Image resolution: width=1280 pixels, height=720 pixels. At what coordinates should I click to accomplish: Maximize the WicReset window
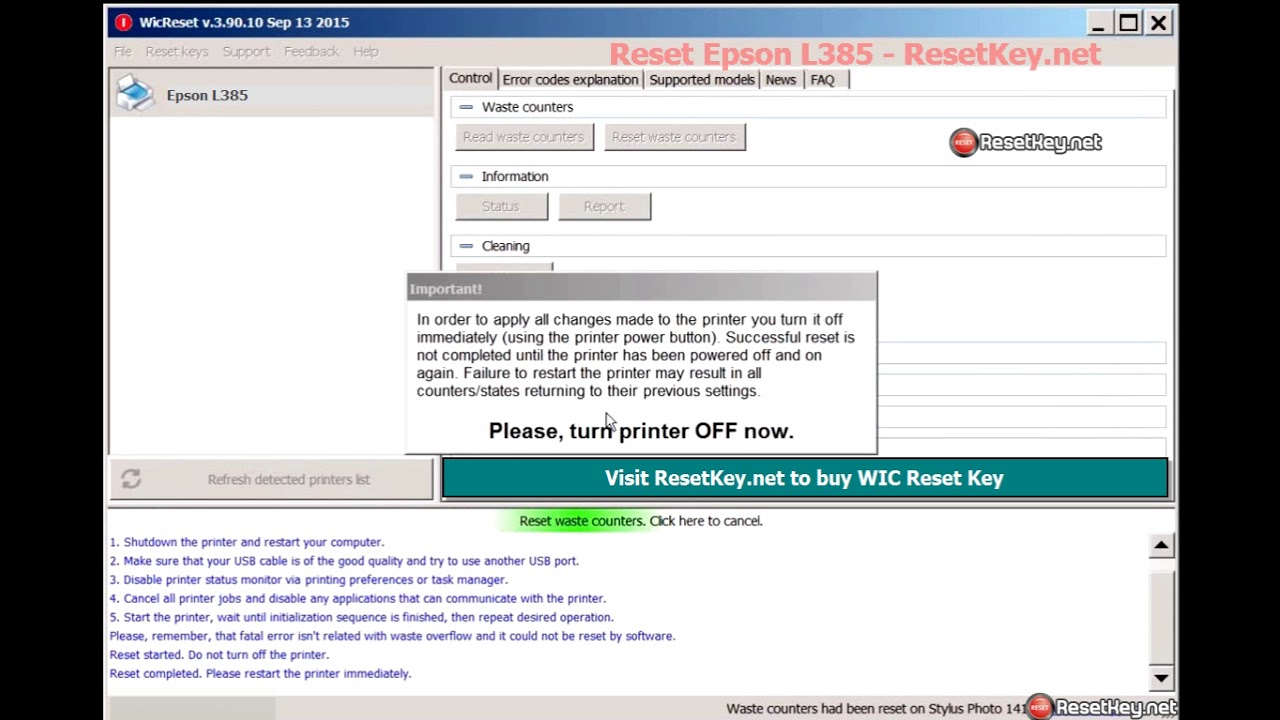coord(1128,22)
